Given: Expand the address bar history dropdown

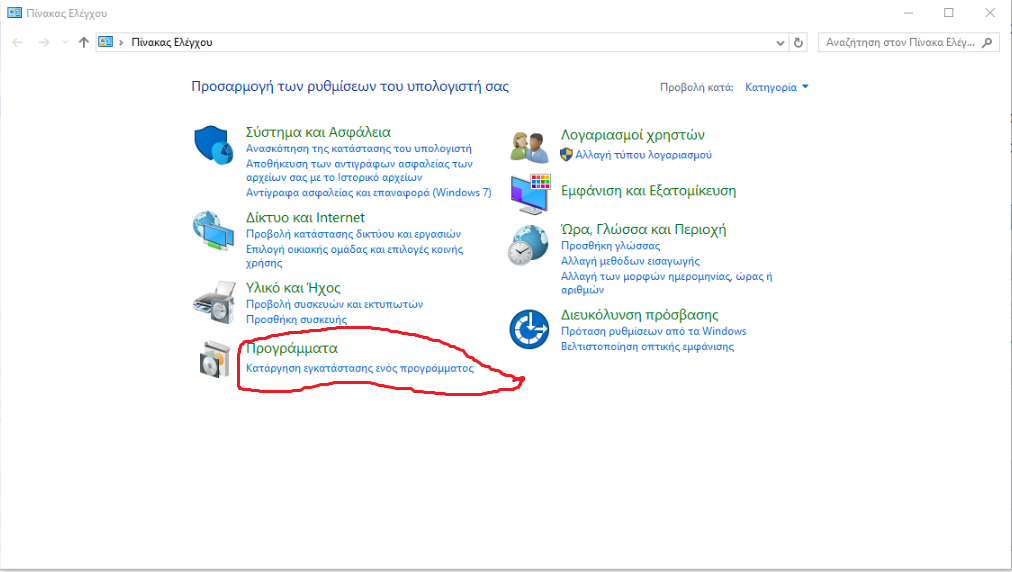Looking at the screenshot, I should pos(780,43).
